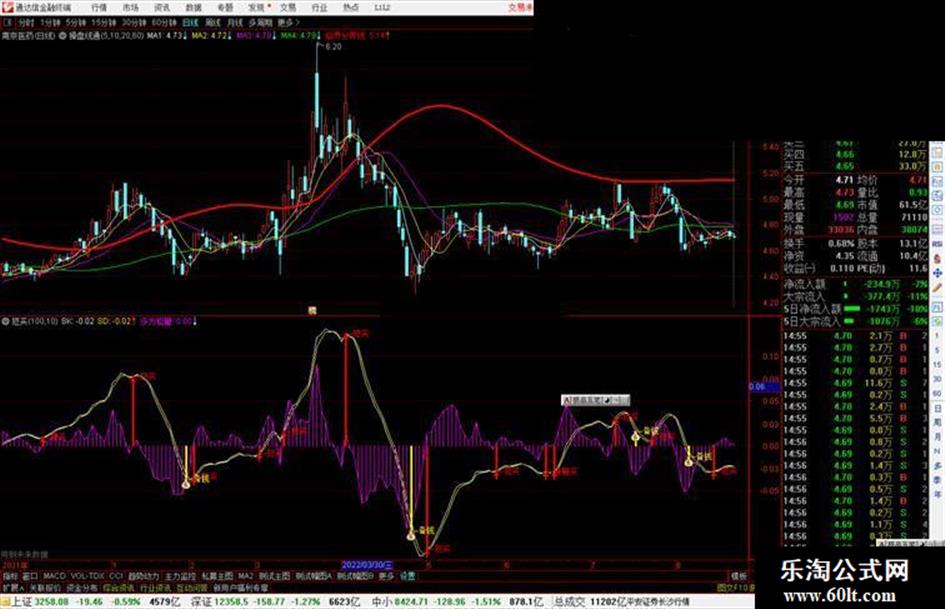This screenshot has height=609, width=945.
Task: Switch to the VOL-TDX indicator tab
Action: [88, 576]
